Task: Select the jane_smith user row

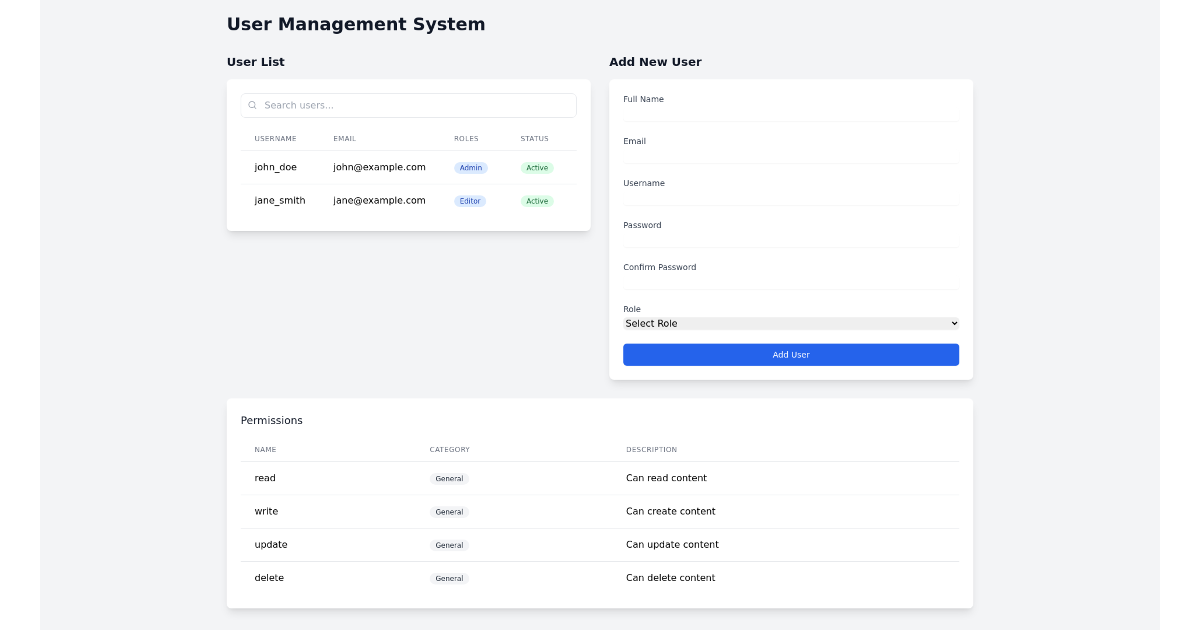Action: [408, 200]
